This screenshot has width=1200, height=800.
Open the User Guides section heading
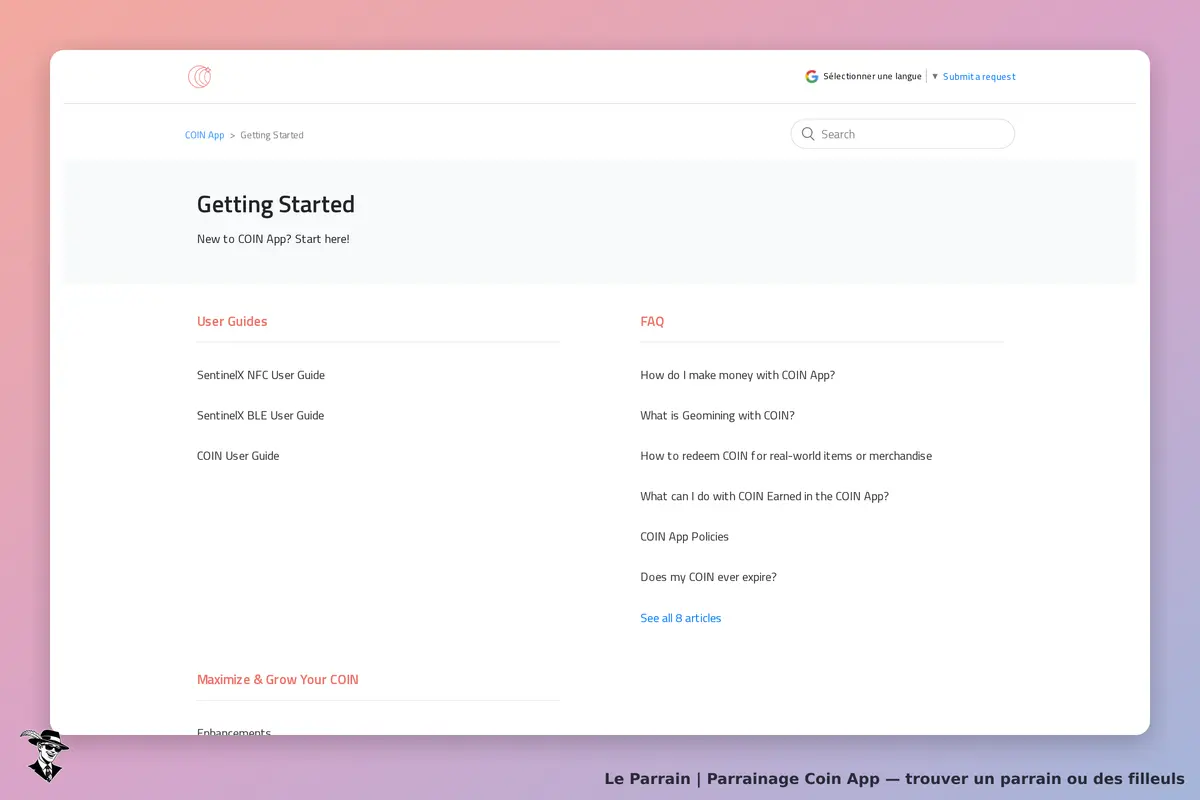click(x=232, y=321)
